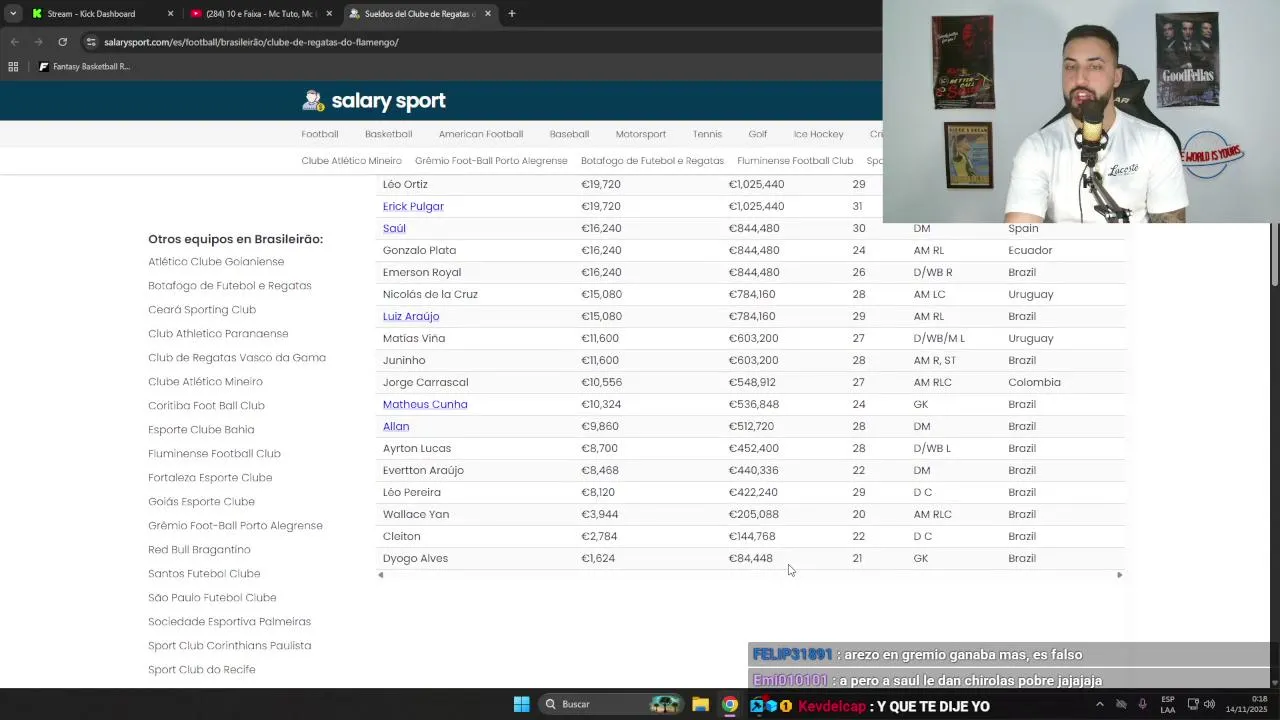The image size is (1280, 720).
Task: Select Gonzalo Plata name cell
Action: pos(419,250)
